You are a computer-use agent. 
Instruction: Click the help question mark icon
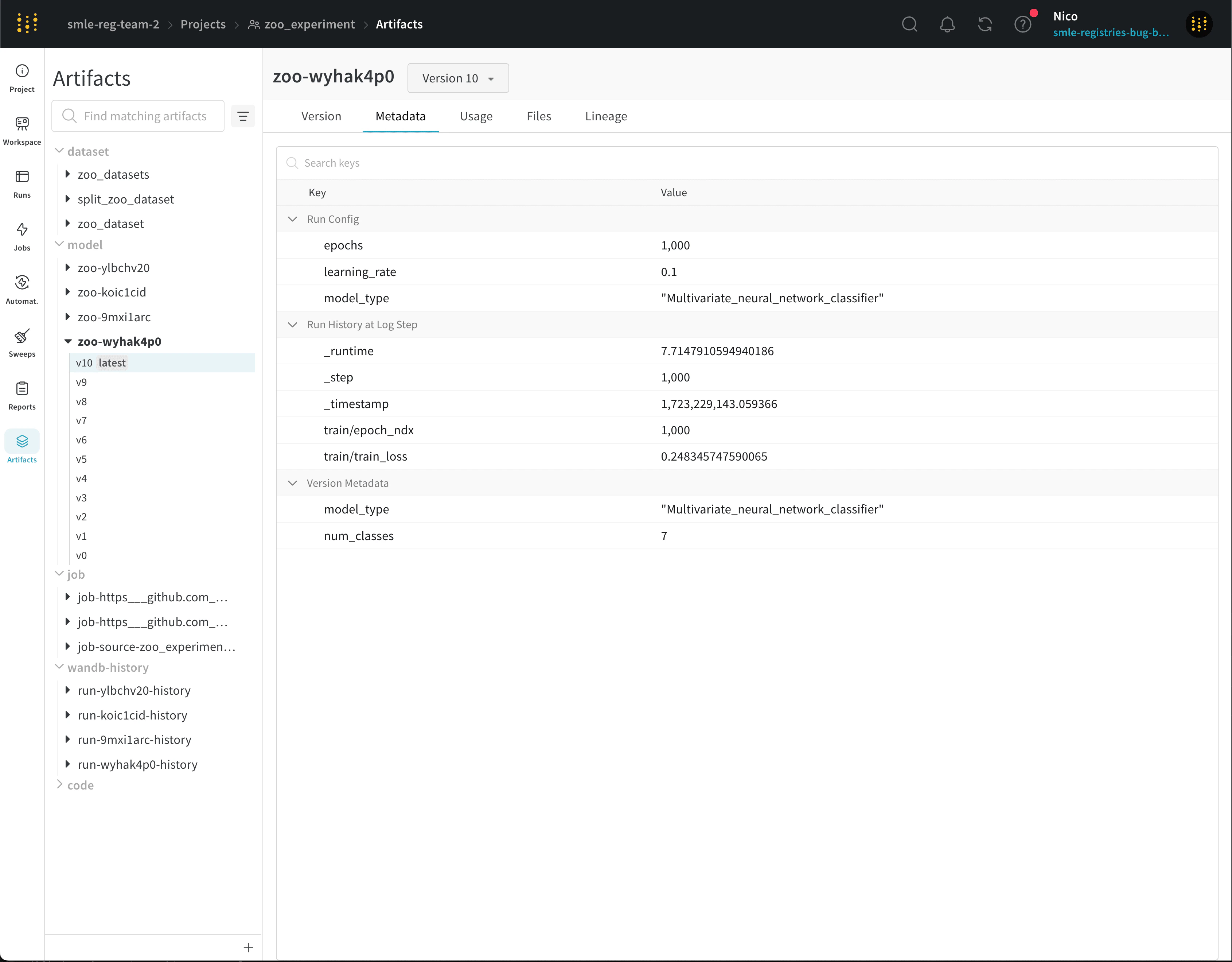(x=1022, y=24)
